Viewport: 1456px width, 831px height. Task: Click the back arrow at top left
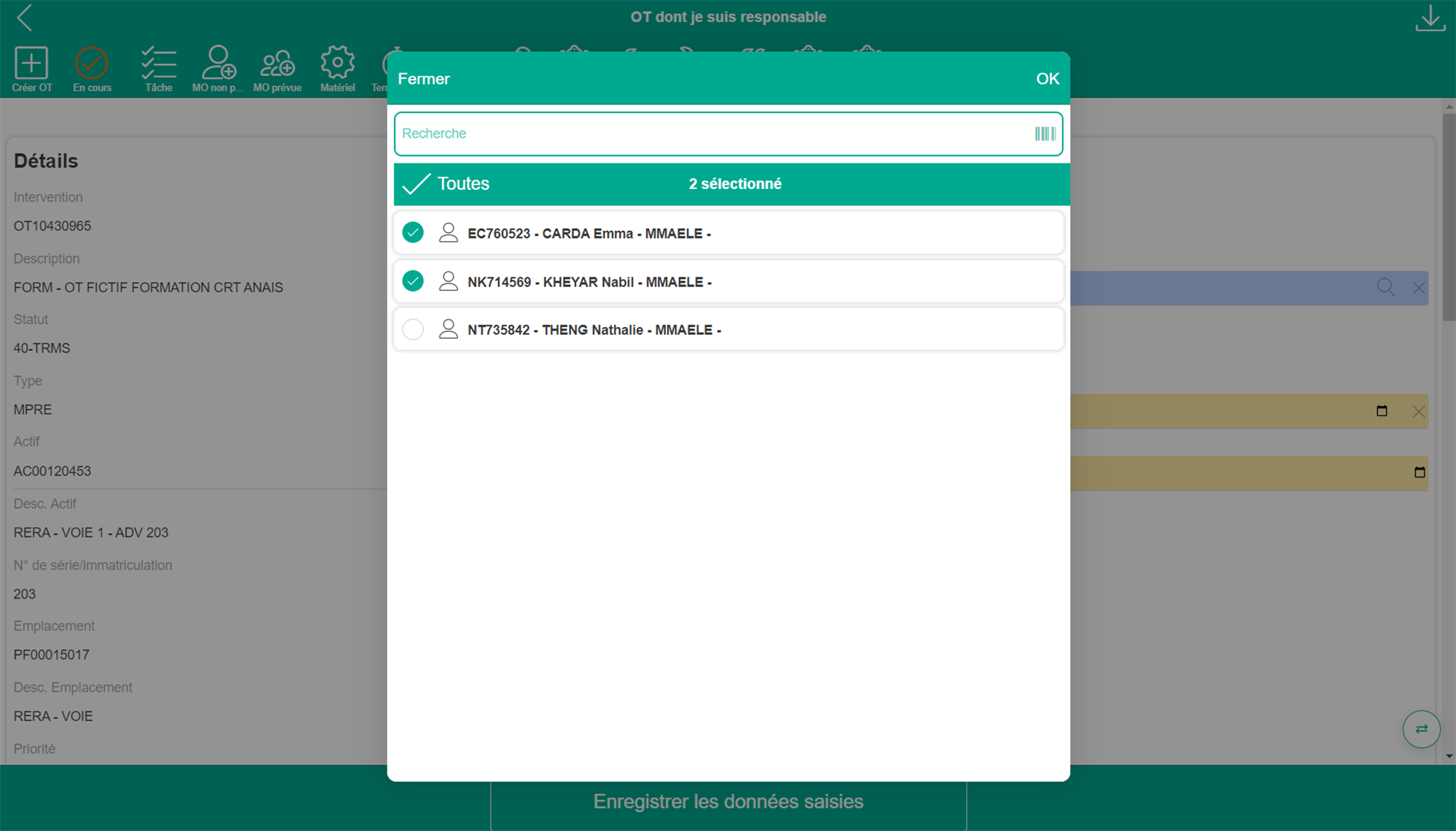(x=25, y=18)
